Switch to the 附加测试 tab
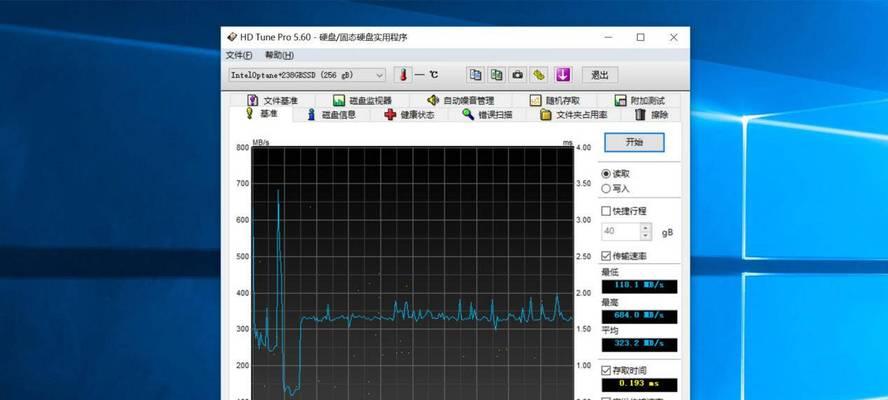 point(639,100)
